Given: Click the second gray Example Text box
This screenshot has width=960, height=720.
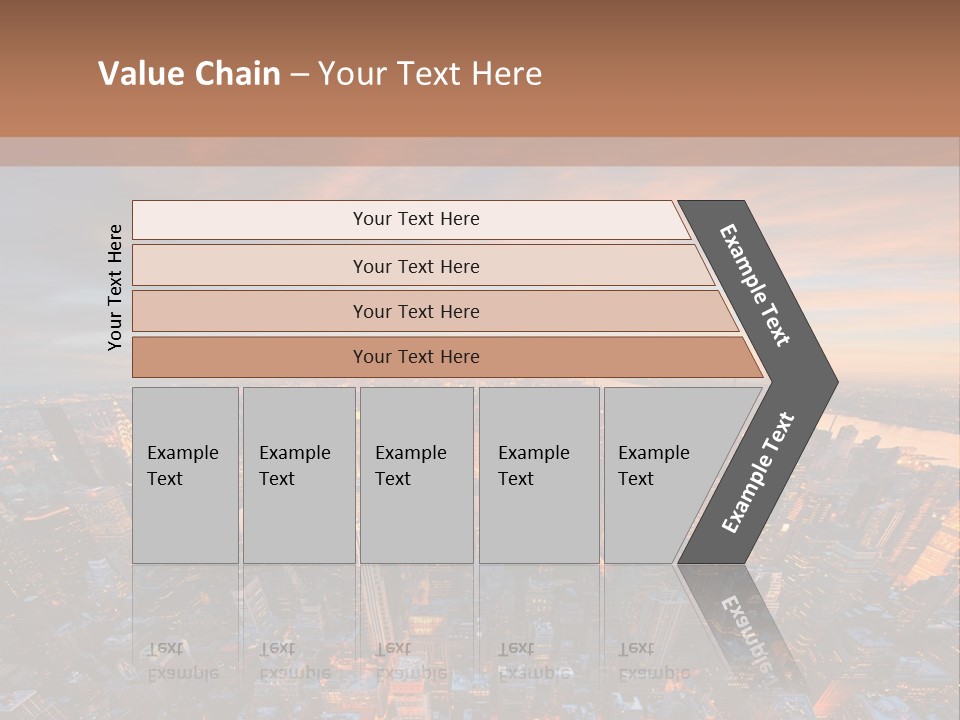Looking at the screenshot, I should pos(298,475).
